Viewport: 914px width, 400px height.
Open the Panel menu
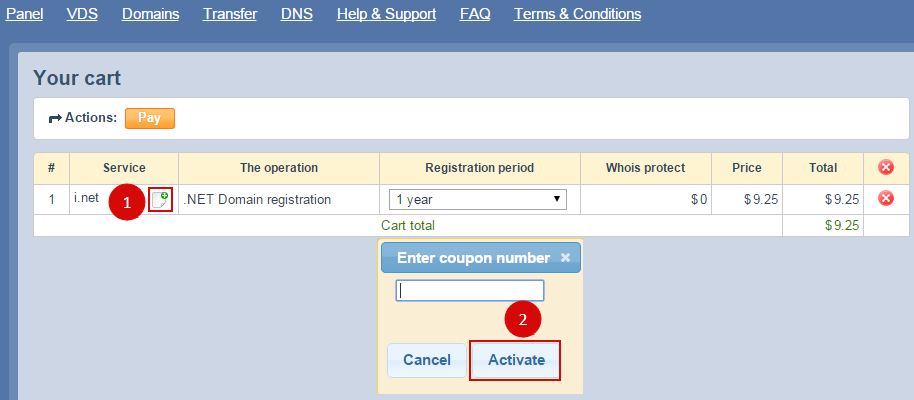point(25,14)
